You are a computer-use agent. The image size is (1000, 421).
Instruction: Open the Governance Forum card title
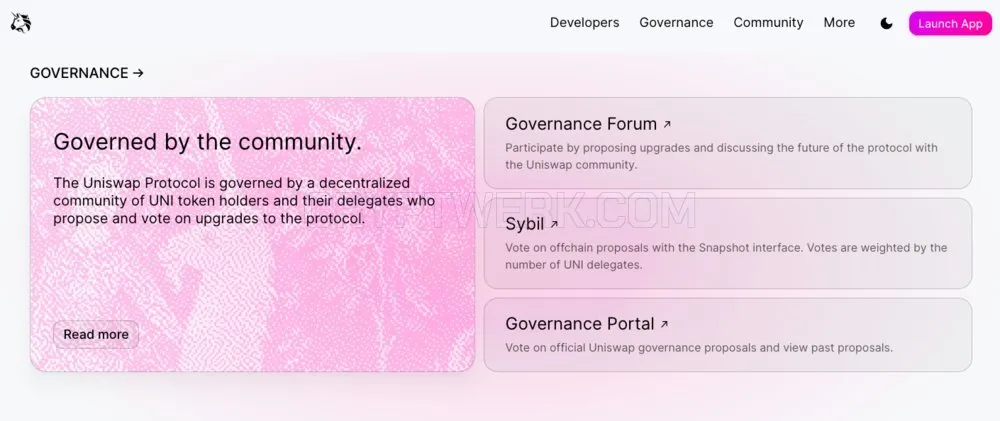(x=581, y=124)
